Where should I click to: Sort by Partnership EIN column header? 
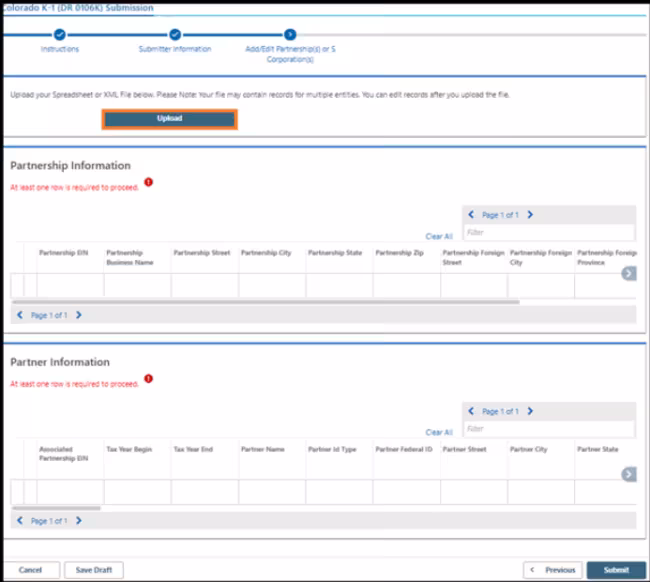(x=63, y=253)
